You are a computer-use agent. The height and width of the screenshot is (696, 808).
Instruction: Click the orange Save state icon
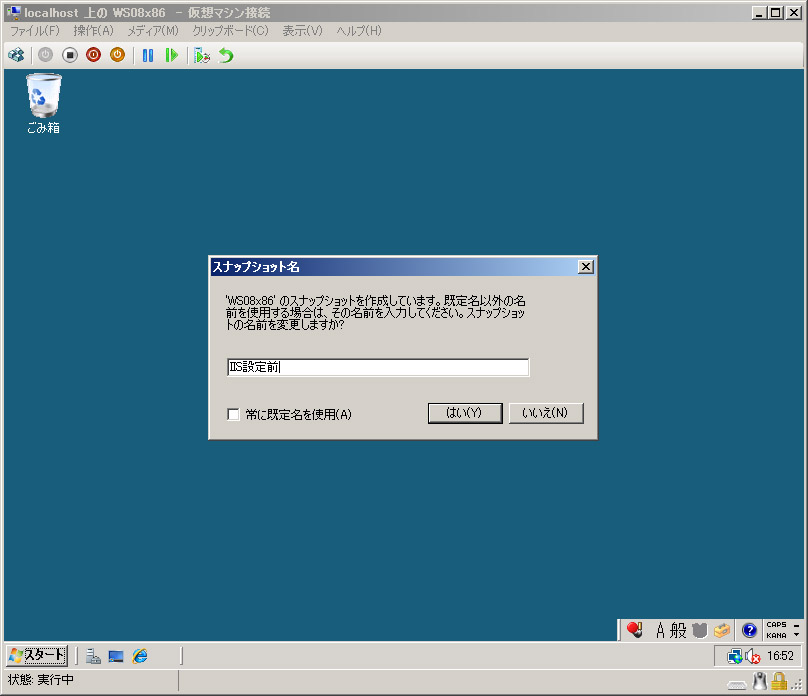117,55
